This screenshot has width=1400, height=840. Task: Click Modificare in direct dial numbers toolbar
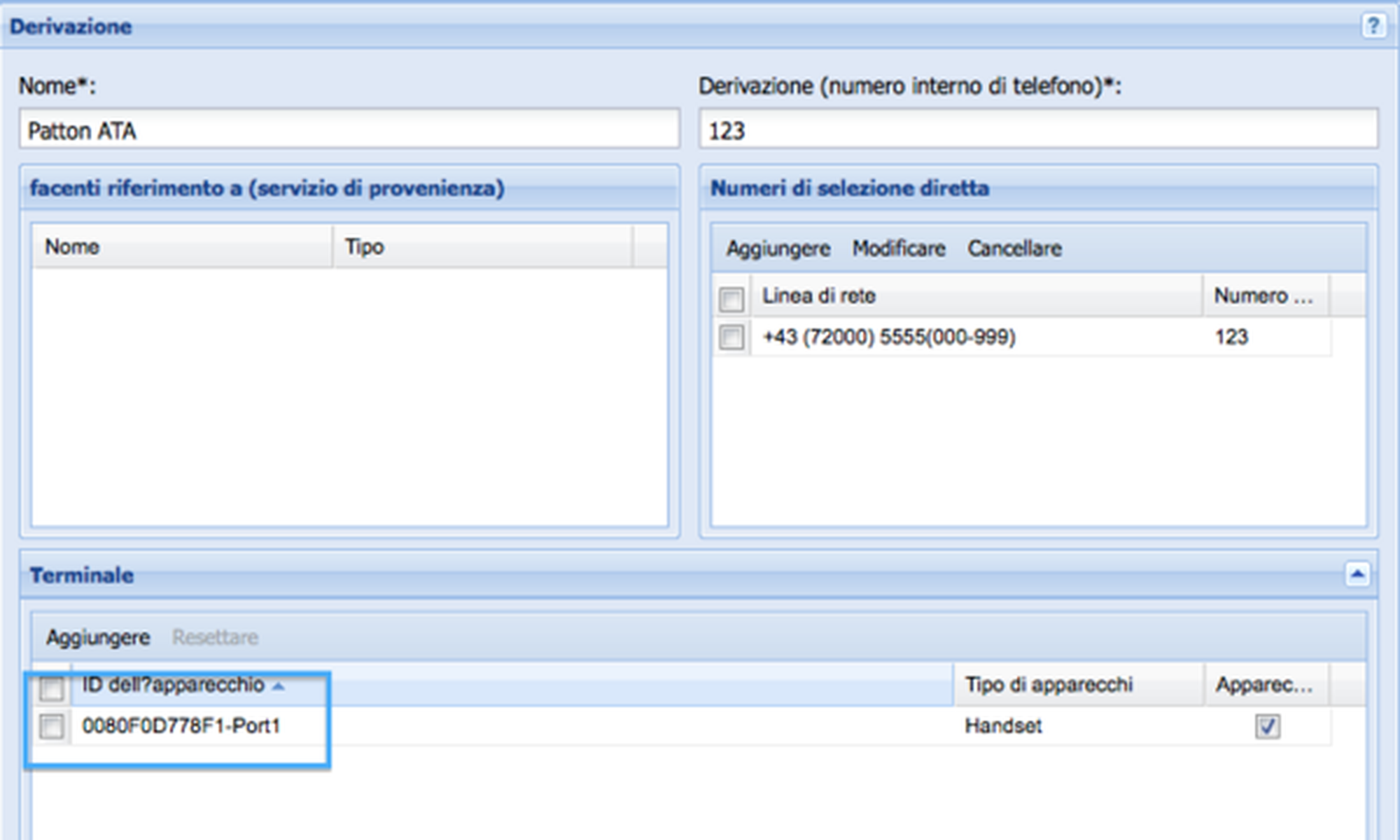coord(898,248)
